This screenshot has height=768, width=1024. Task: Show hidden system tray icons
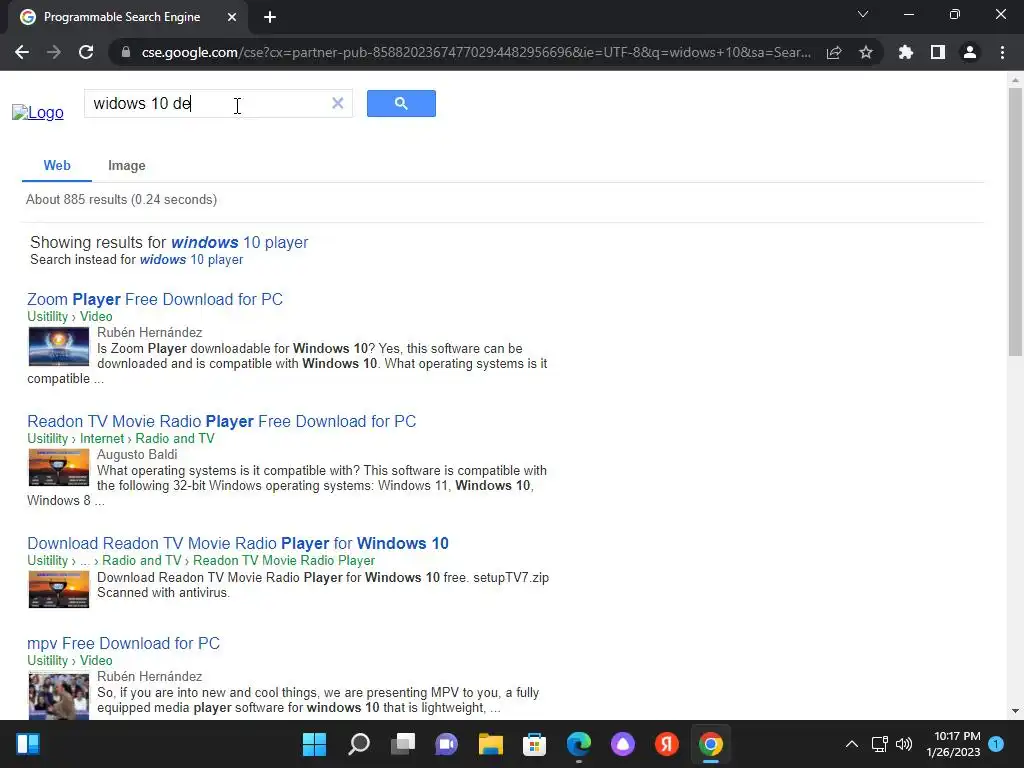[x=852, y=744]
